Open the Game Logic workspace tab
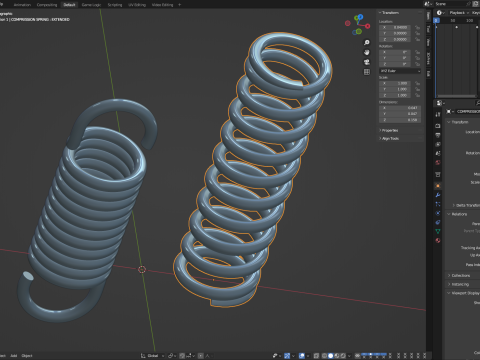Viewport: 480px width, 360px height. [91, 5]
